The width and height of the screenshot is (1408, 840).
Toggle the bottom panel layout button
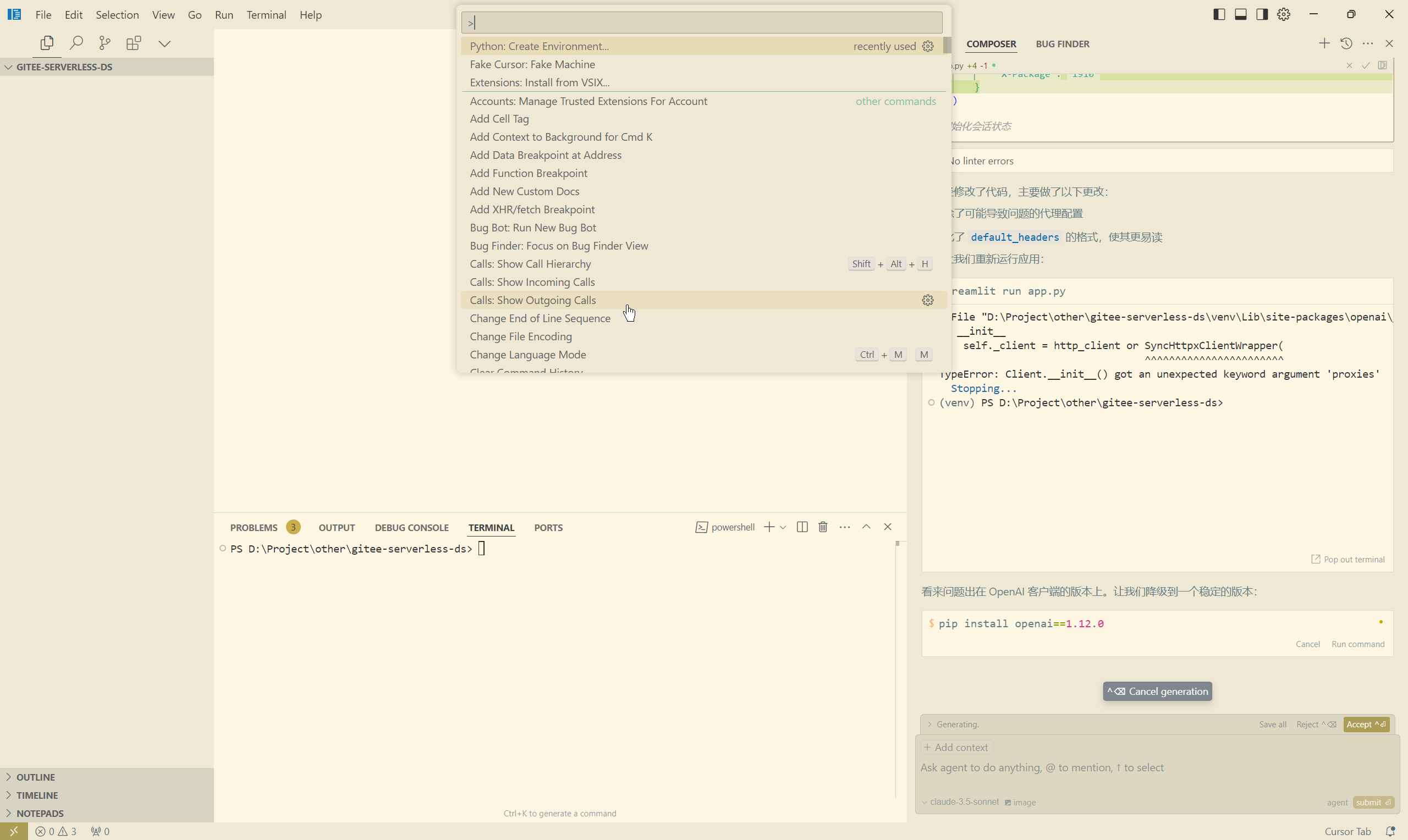pos(1240,15)
